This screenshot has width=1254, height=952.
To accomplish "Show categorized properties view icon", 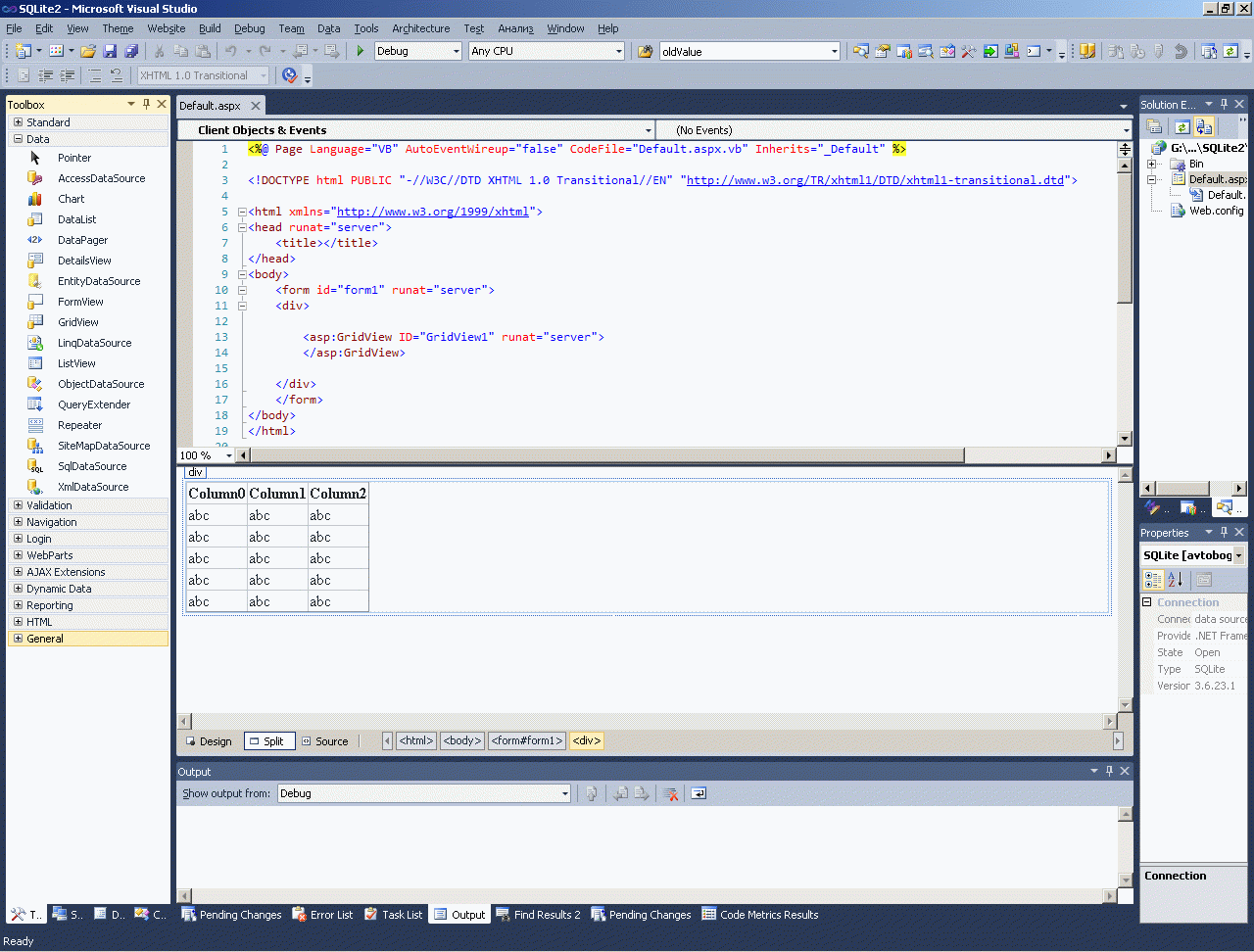I will (1153, 580).
